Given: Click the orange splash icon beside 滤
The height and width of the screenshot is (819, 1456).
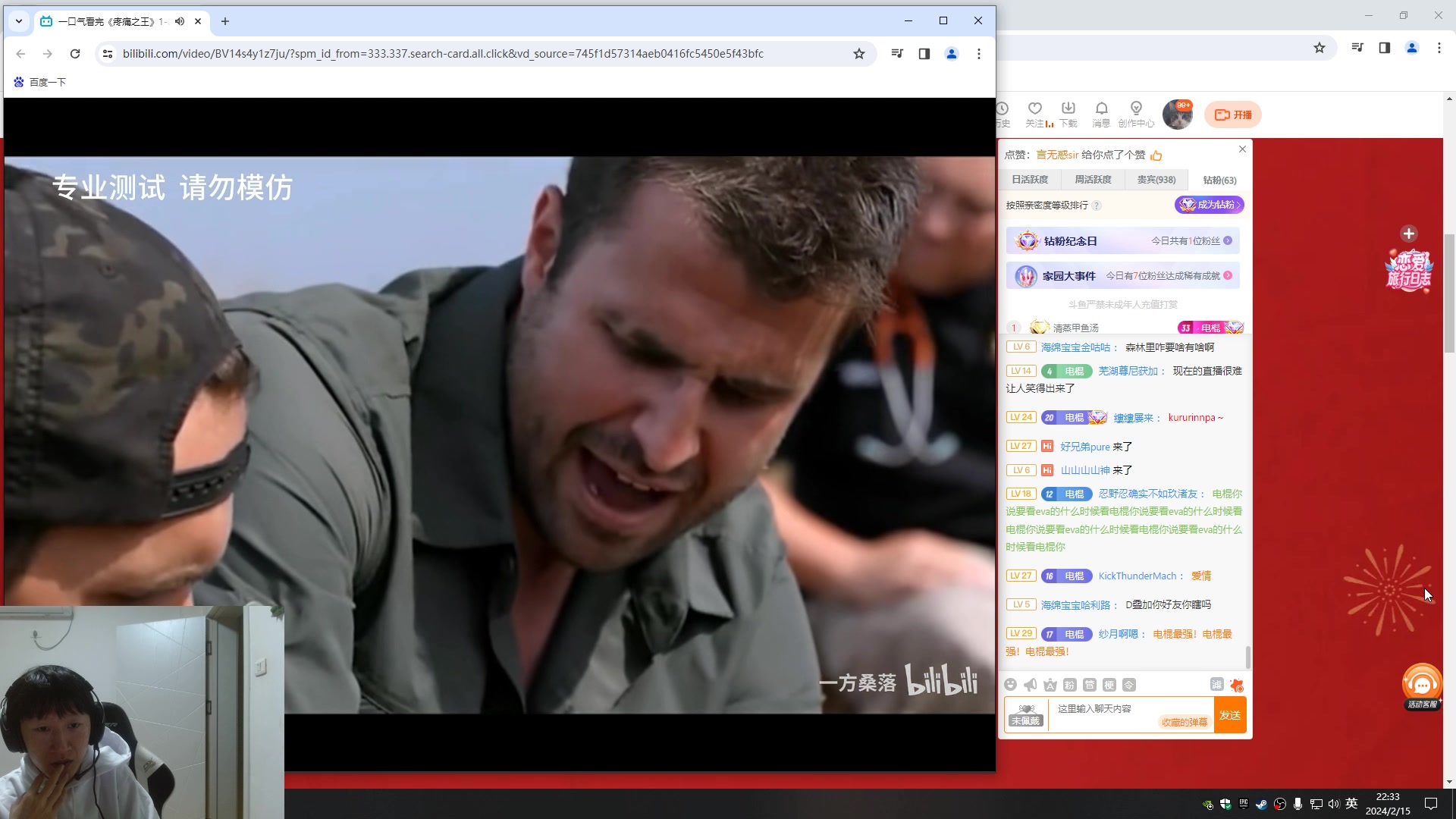Looking at the screenshot, I should 1237,686.
